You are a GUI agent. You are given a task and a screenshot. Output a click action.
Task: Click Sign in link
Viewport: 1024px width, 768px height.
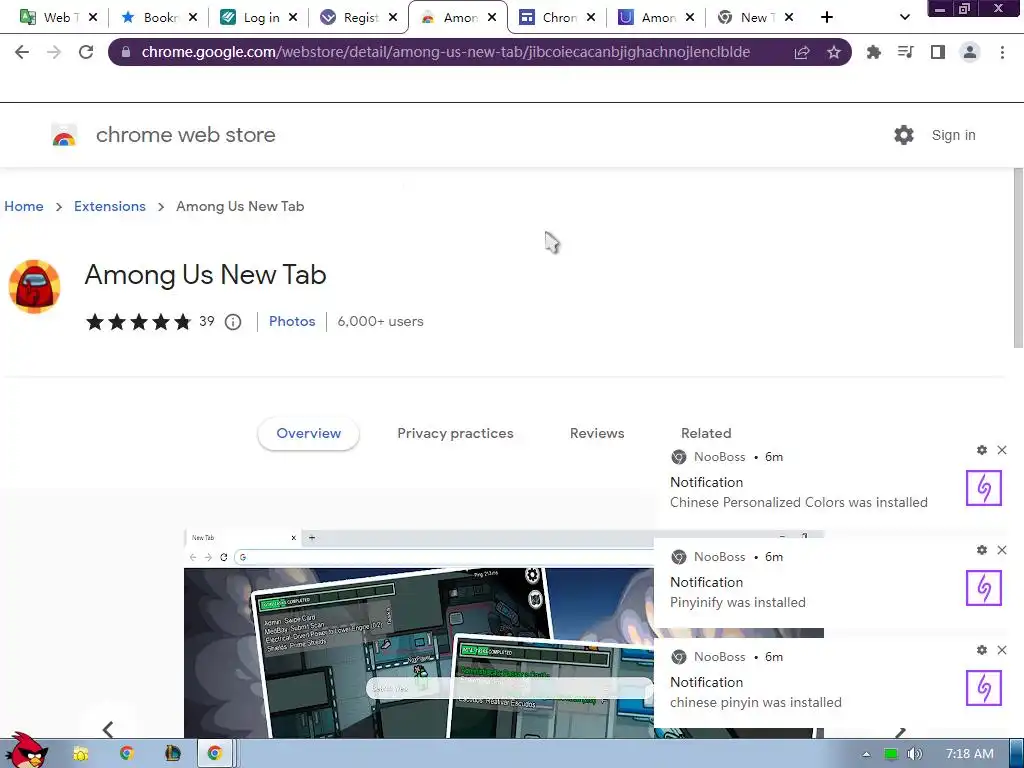pyautogui.click(x=953, y=135)
